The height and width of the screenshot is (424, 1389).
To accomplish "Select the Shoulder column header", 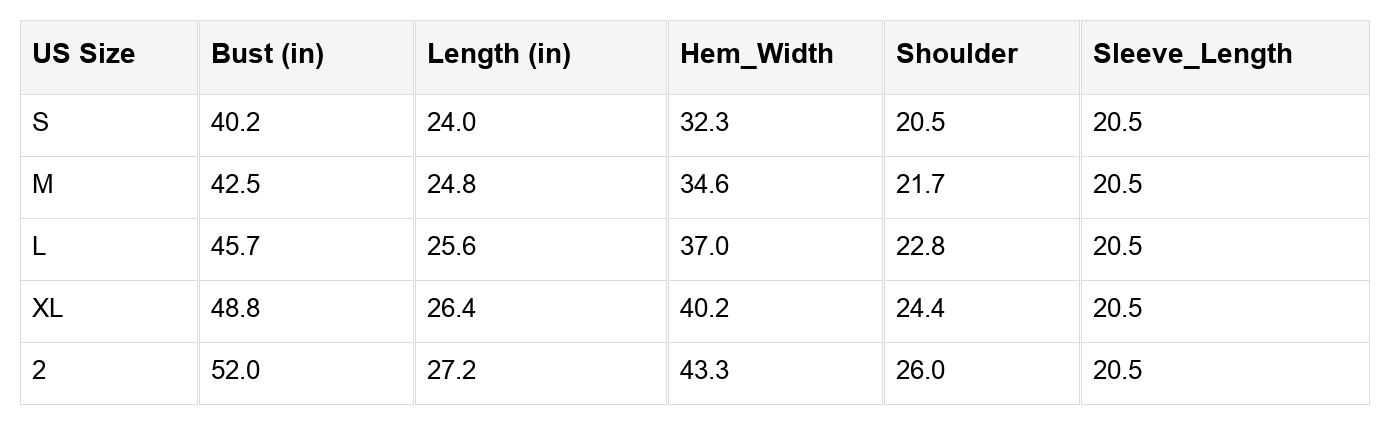I will tap(956, 55).
